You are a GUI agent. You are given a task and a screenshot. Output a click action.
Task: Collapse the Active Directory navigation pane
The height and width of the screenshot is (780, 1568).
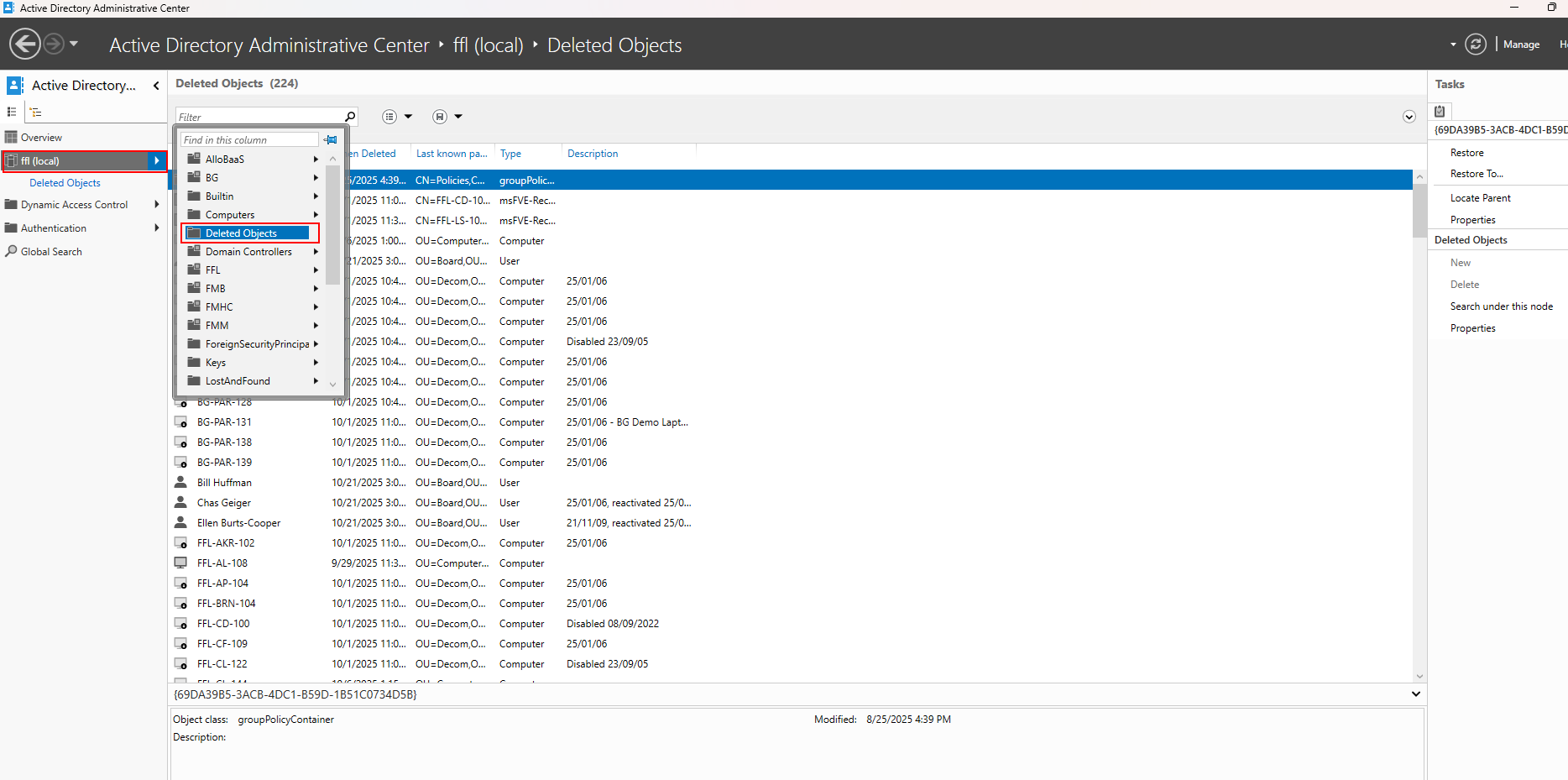(156, 86)
